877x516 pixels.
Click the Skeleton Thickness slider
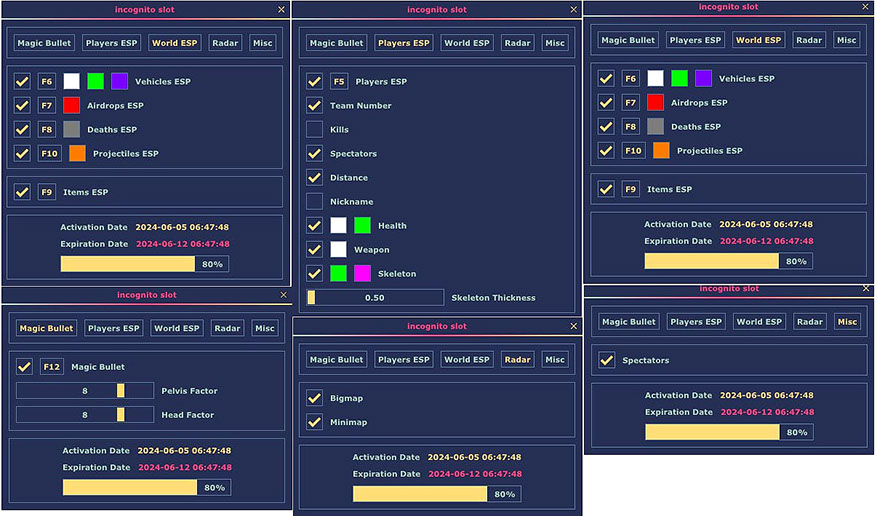(x=375, y=298)
